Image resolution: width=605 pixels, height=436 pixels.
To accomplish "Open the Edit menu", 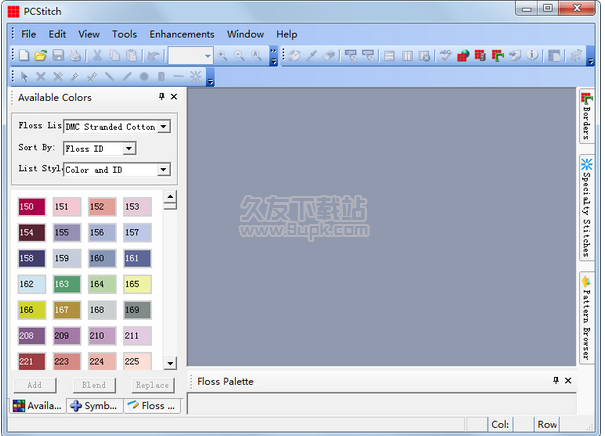I will [57, 34].
